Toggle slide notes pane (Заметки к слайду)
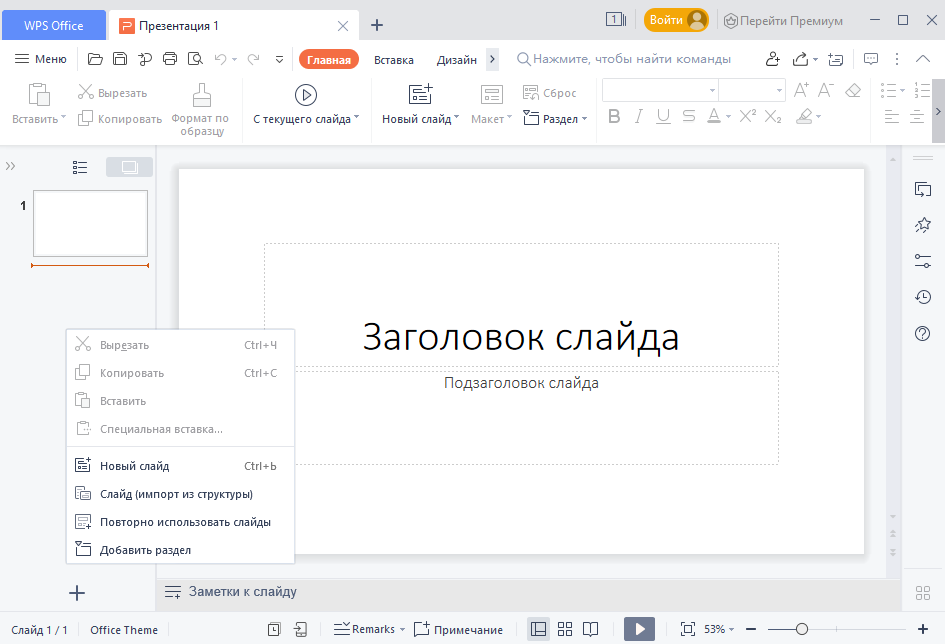This screenshot has height=644, width=945. click(x=231, y=592)
